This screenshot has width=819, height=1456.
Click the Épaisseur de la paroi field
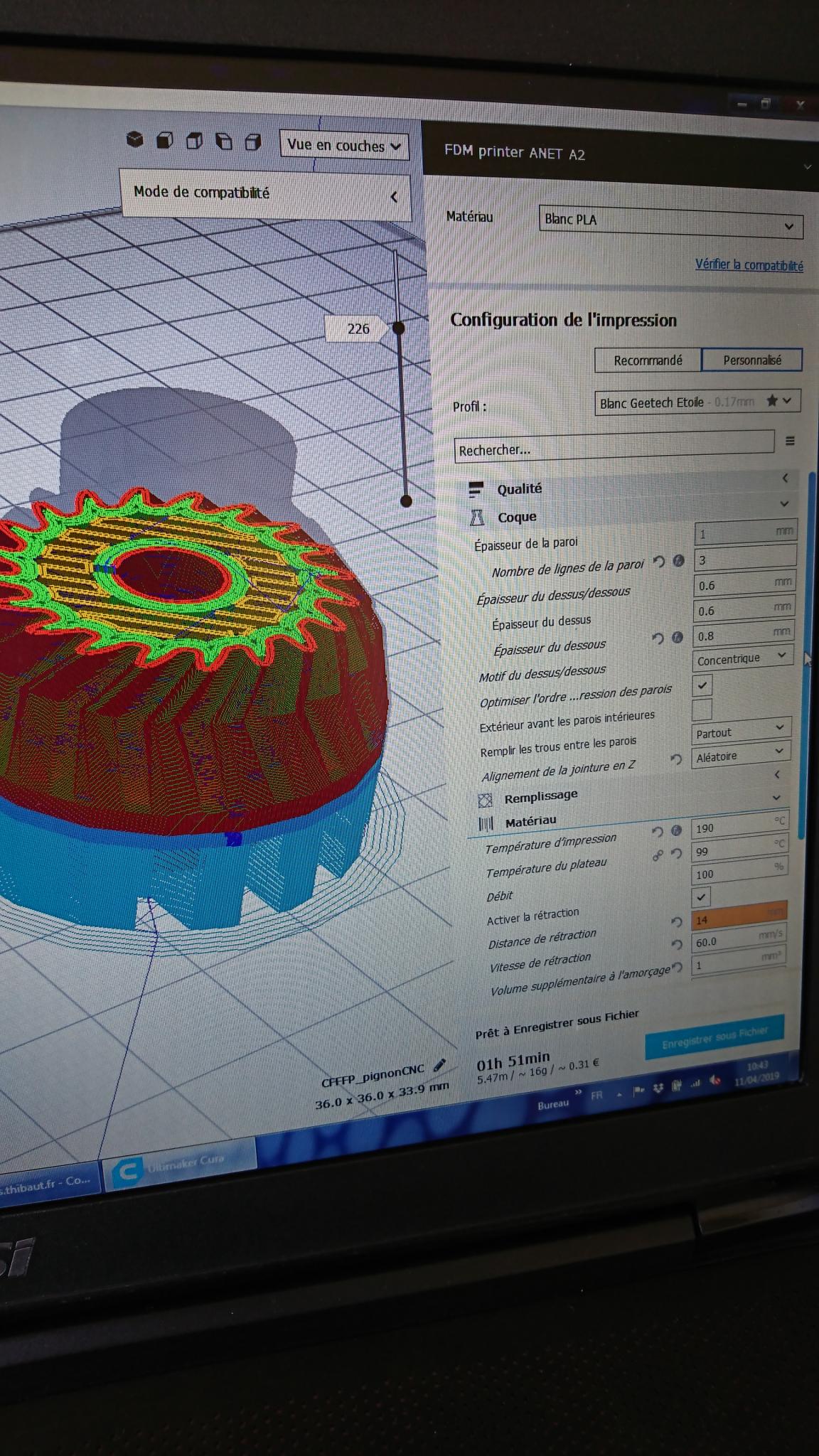tap(745, 532)
